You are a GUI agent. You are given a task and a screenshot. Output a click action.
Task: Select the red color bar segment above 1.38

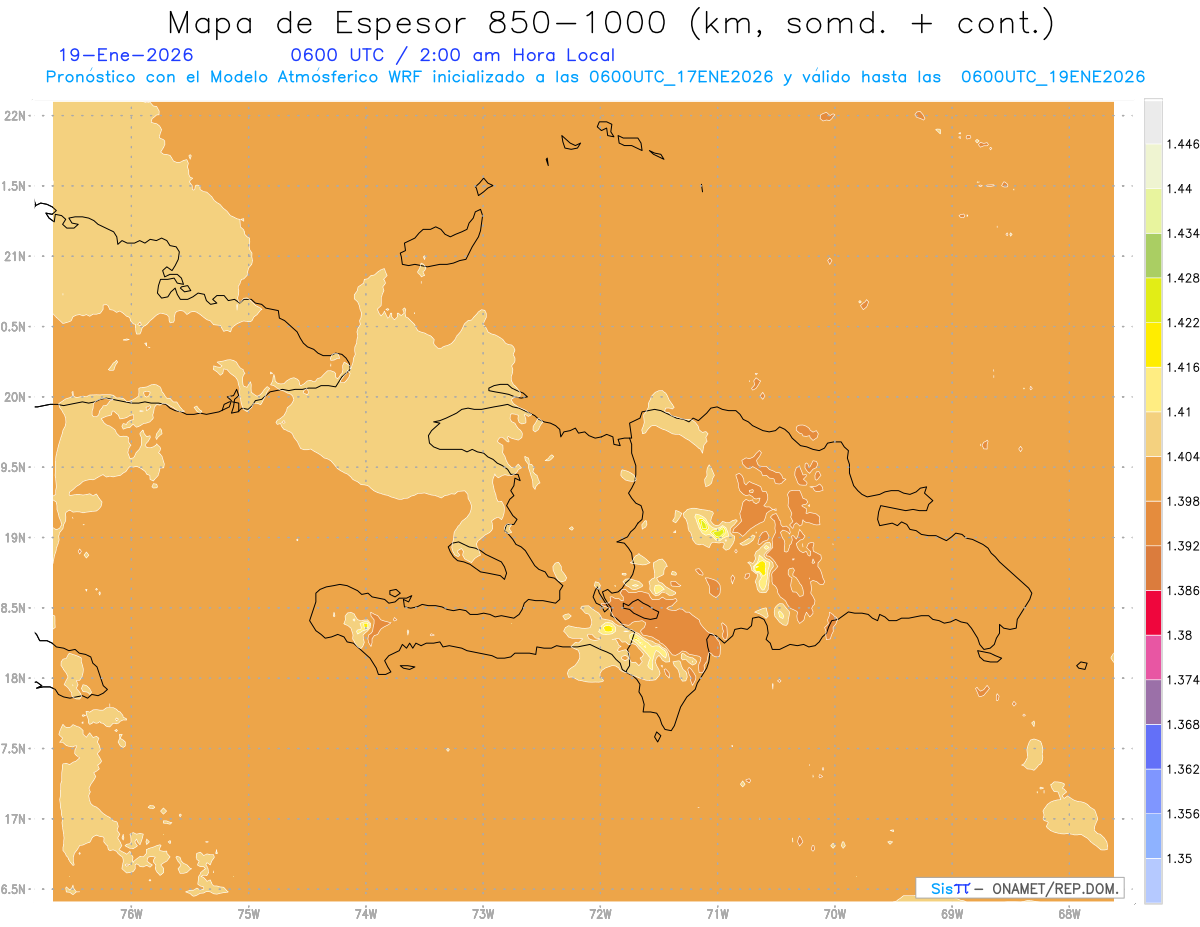coord(1153,613)
